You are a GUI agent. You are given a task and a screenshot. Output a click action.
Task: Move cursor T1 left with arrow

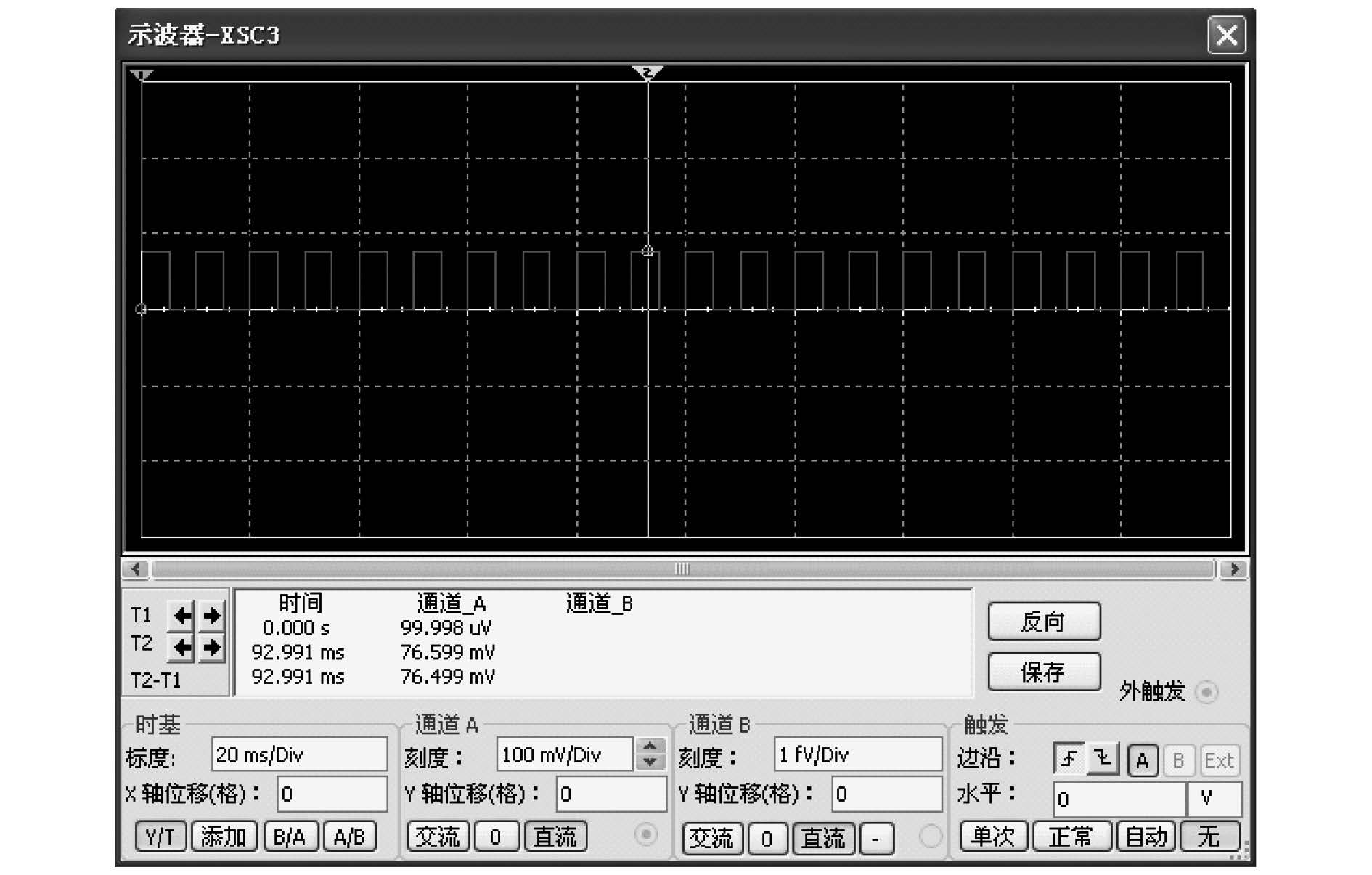click(x=181, y=616)
